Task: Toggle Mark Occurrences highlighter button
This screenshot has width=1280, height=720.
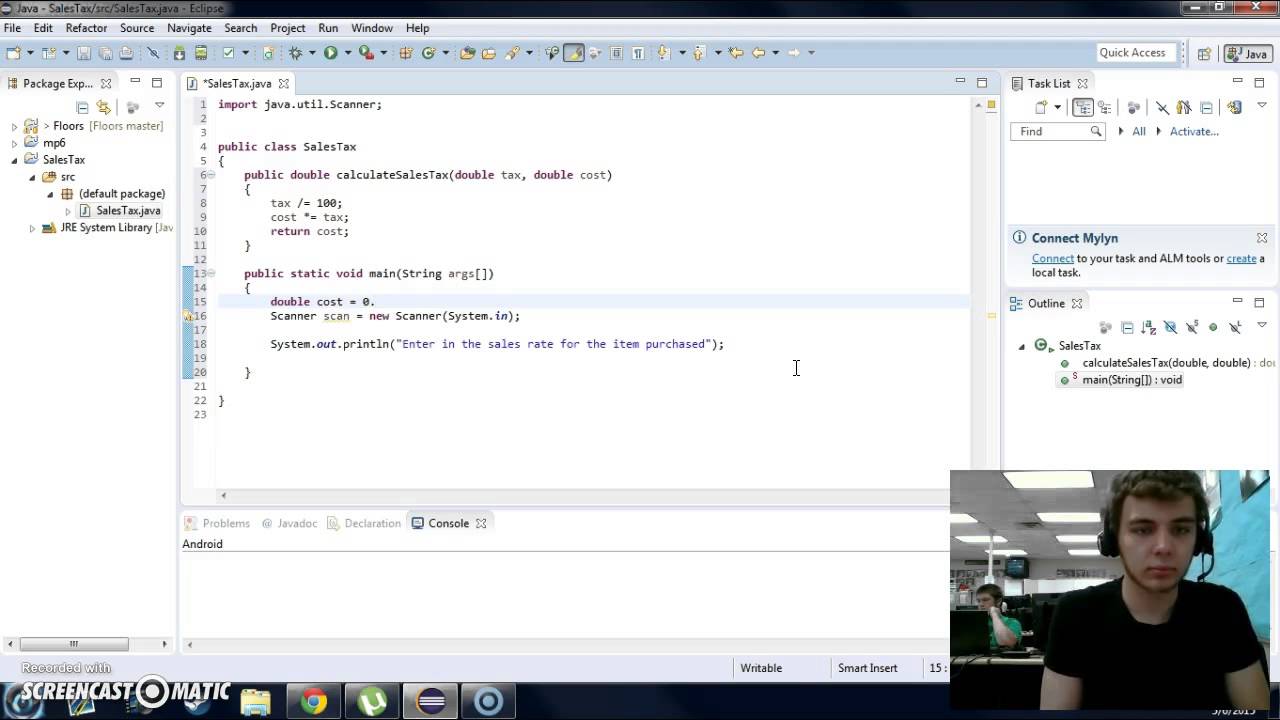Action: click(574, 53)
